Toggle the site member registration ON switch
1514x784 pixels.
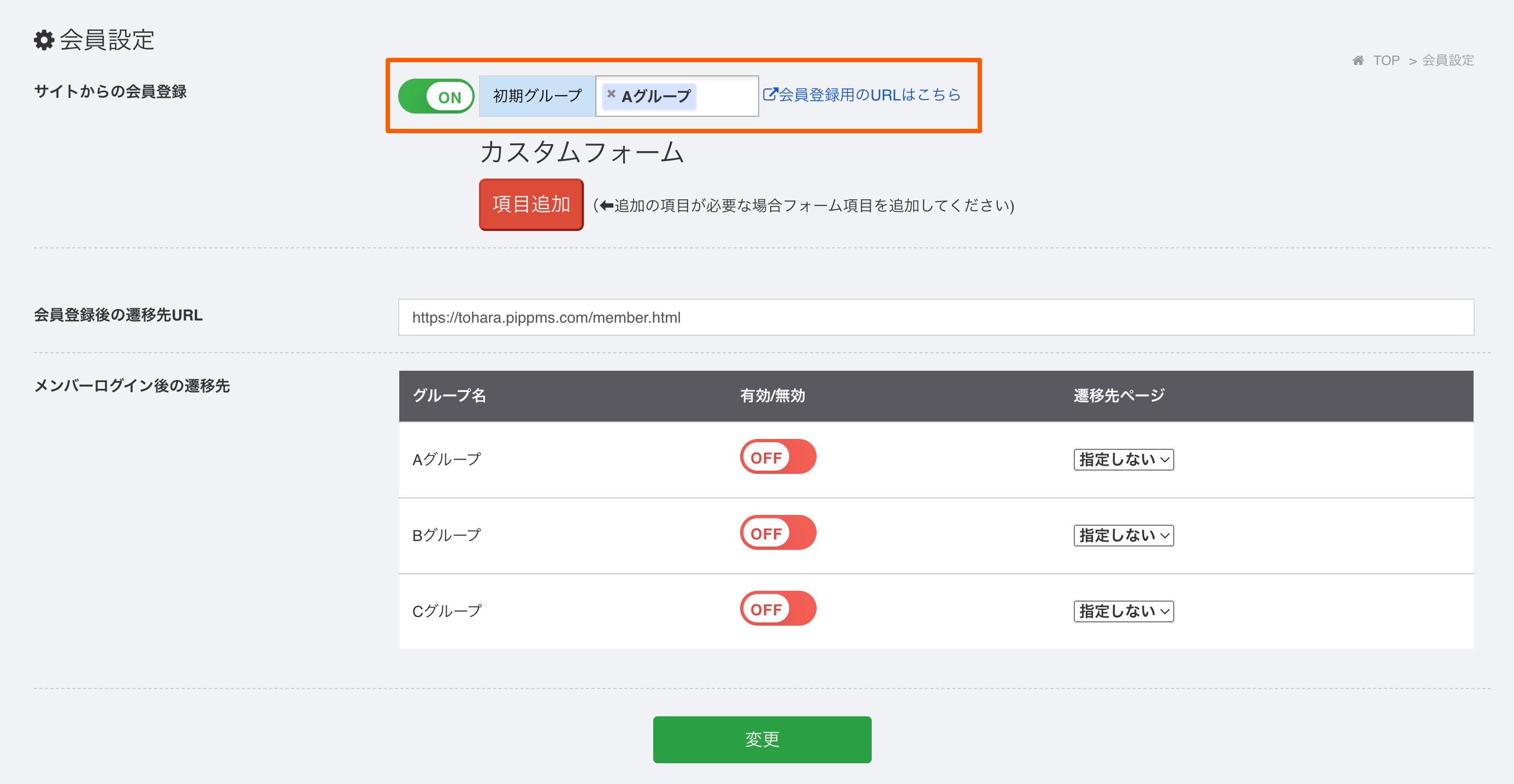coord(436,97)
